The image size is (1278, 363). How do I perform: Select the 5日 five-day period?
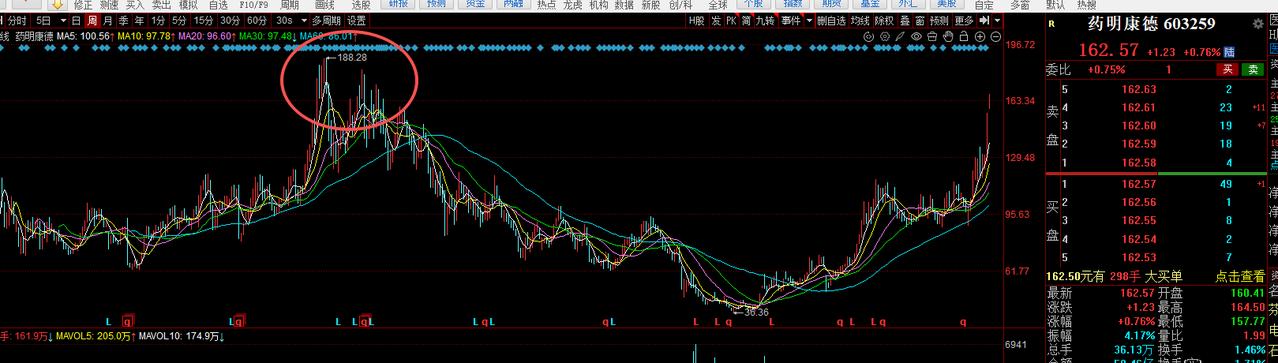click(x=43, y=20)
